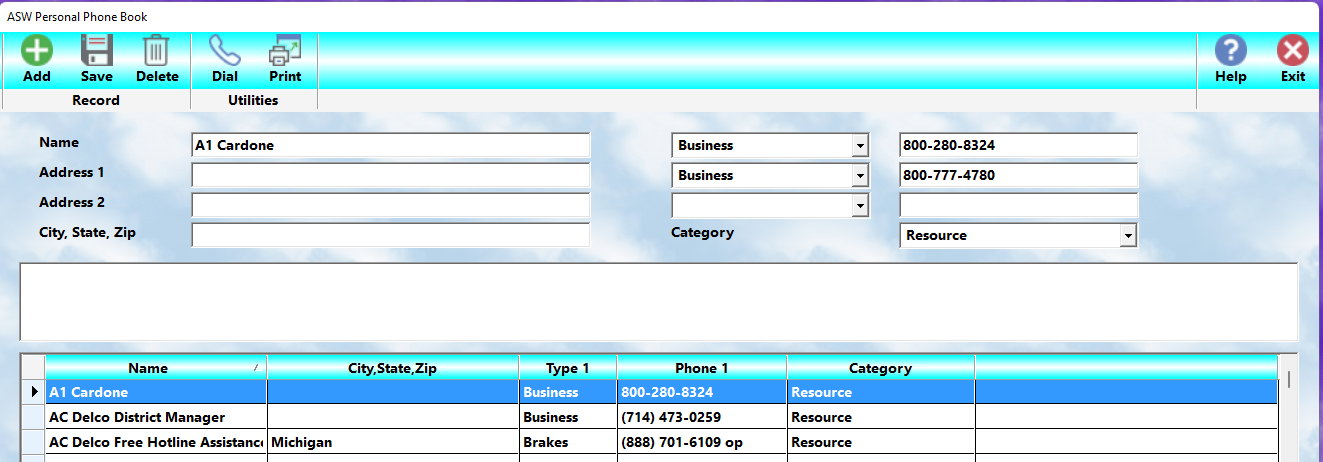Viewport: 1323px width, 462px height.
Task: Sort the list by Name column header
Action: [x=156, y=368]
